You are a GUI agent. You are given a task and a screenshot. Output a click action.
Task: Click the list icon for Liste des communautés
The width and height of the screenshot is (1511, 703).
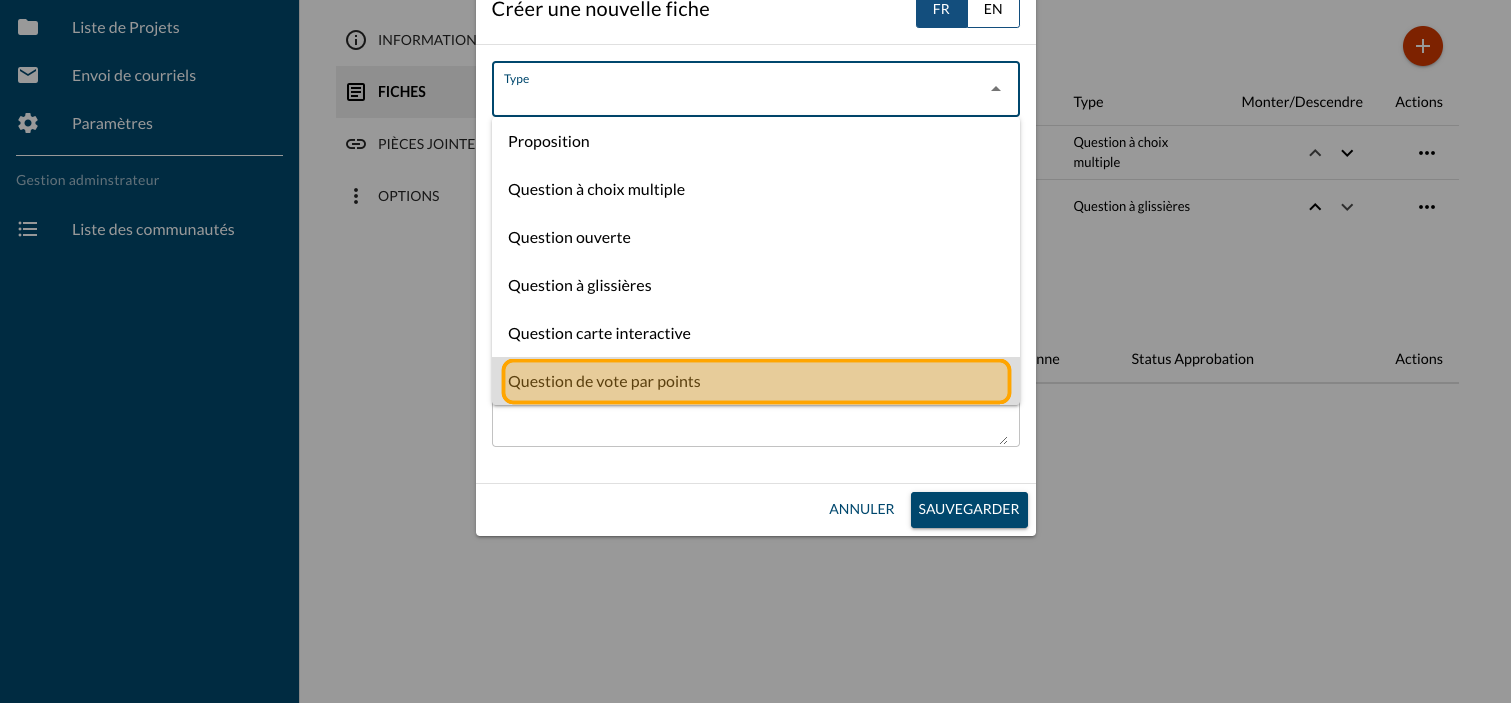tap(28, 229)
